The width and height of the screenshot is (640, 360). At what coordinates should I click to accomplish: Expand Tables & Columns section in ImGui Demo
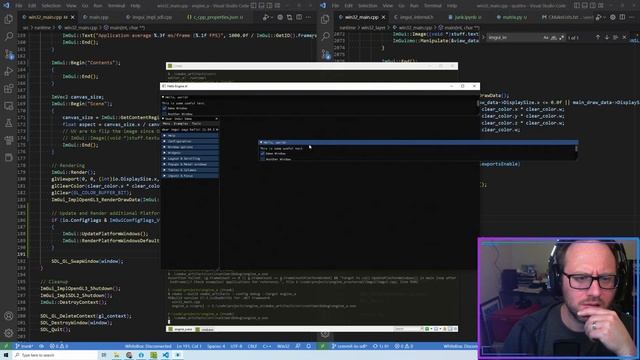[x=190, y=170]
